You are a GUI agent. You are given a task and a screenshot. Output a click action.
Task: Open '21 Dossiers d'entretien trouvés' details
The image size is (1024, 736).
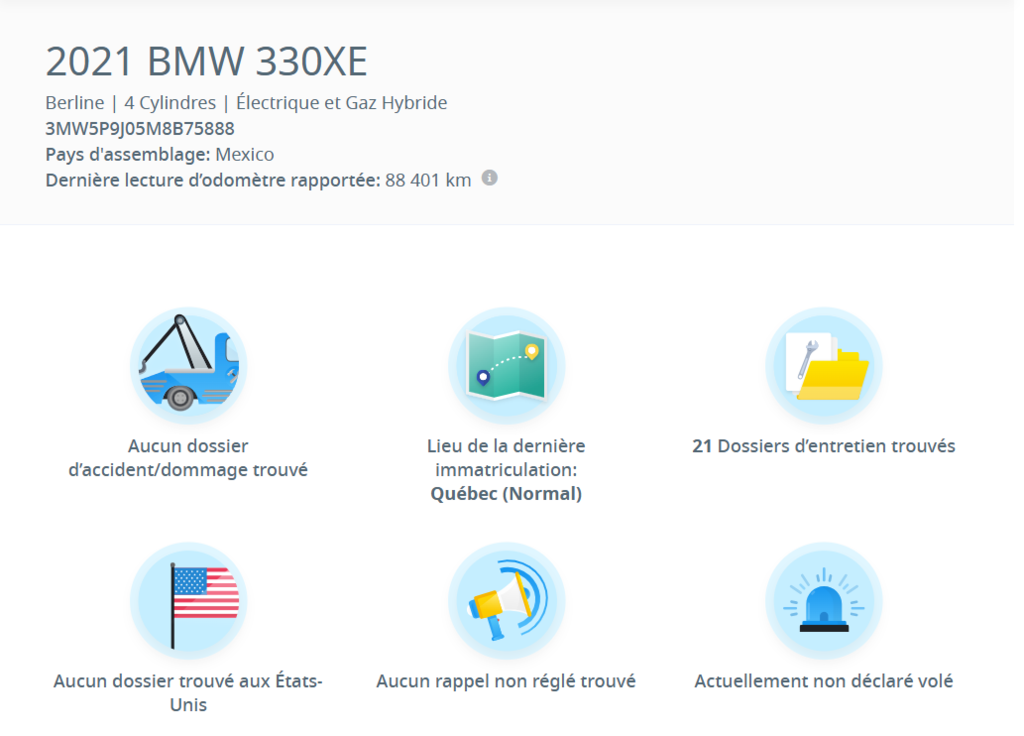click(824, 446)
